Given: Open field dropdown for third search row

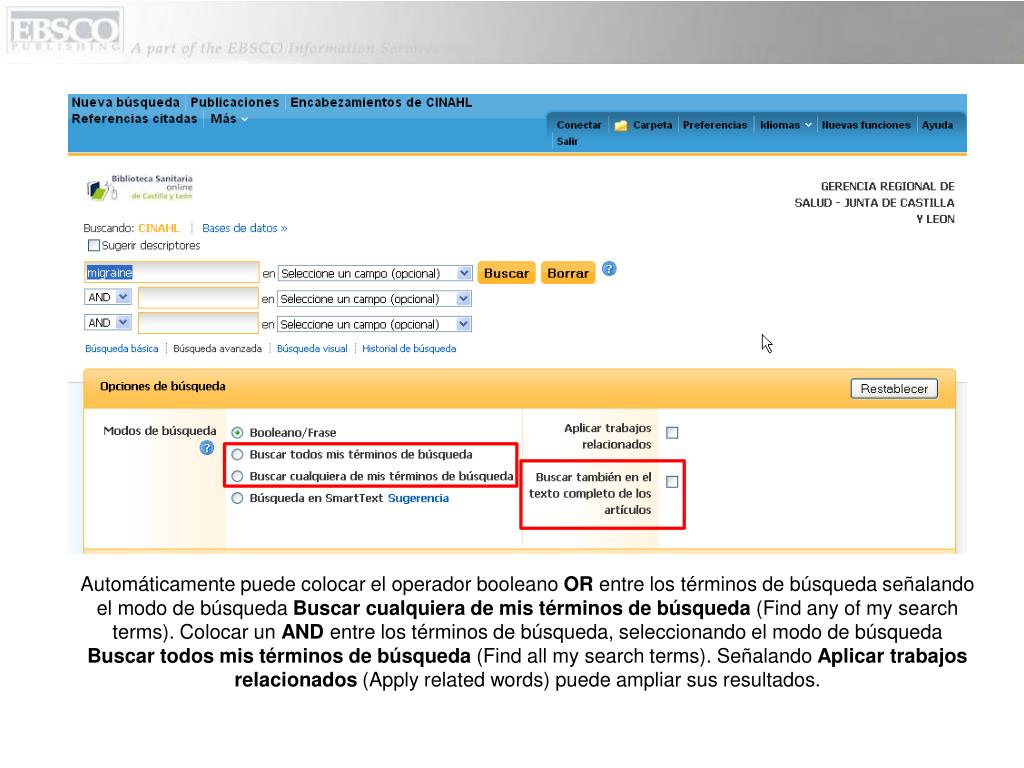Looking at the screenshot, I should point(464,324).
